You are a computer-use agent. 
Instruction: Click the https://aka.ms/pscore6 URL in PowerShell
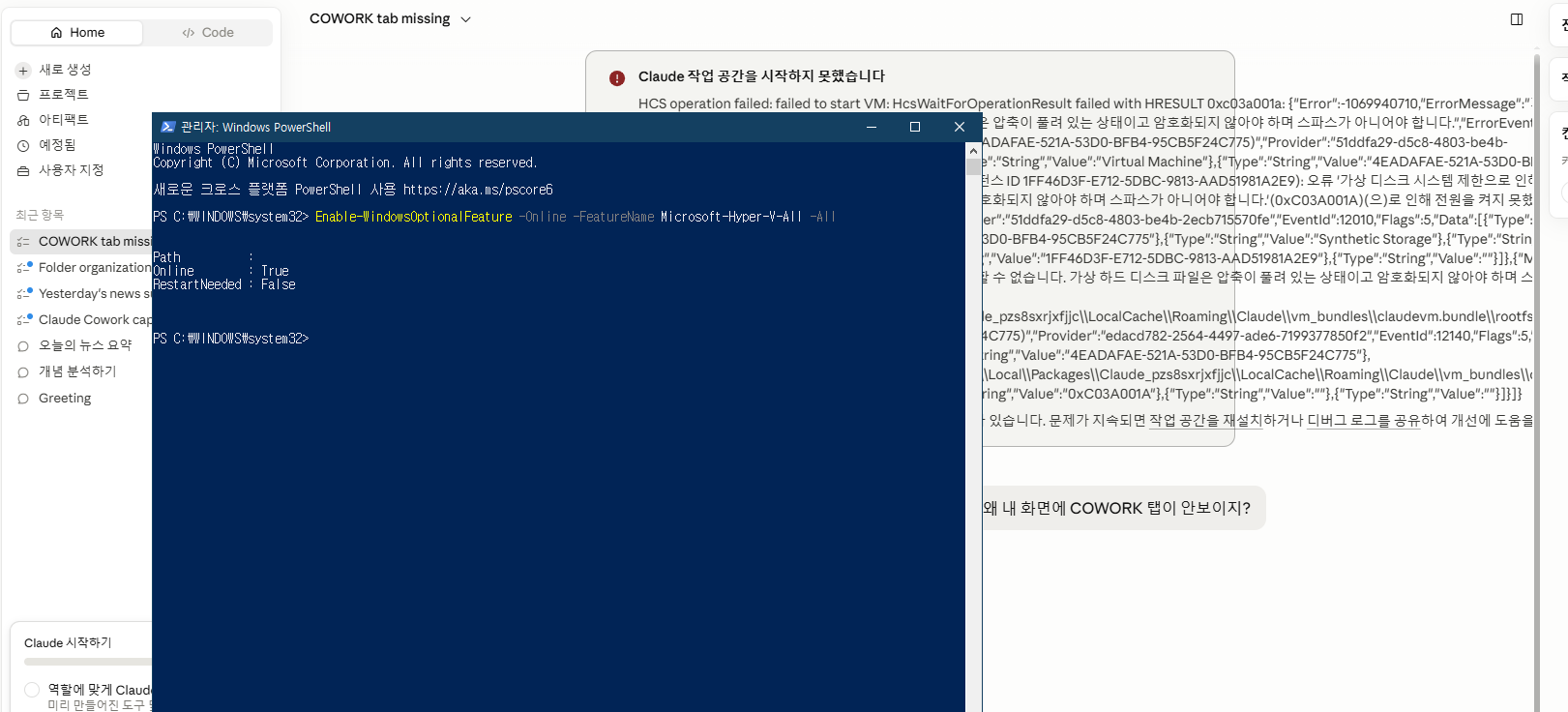pyautogui.click(x=478, y=191)
